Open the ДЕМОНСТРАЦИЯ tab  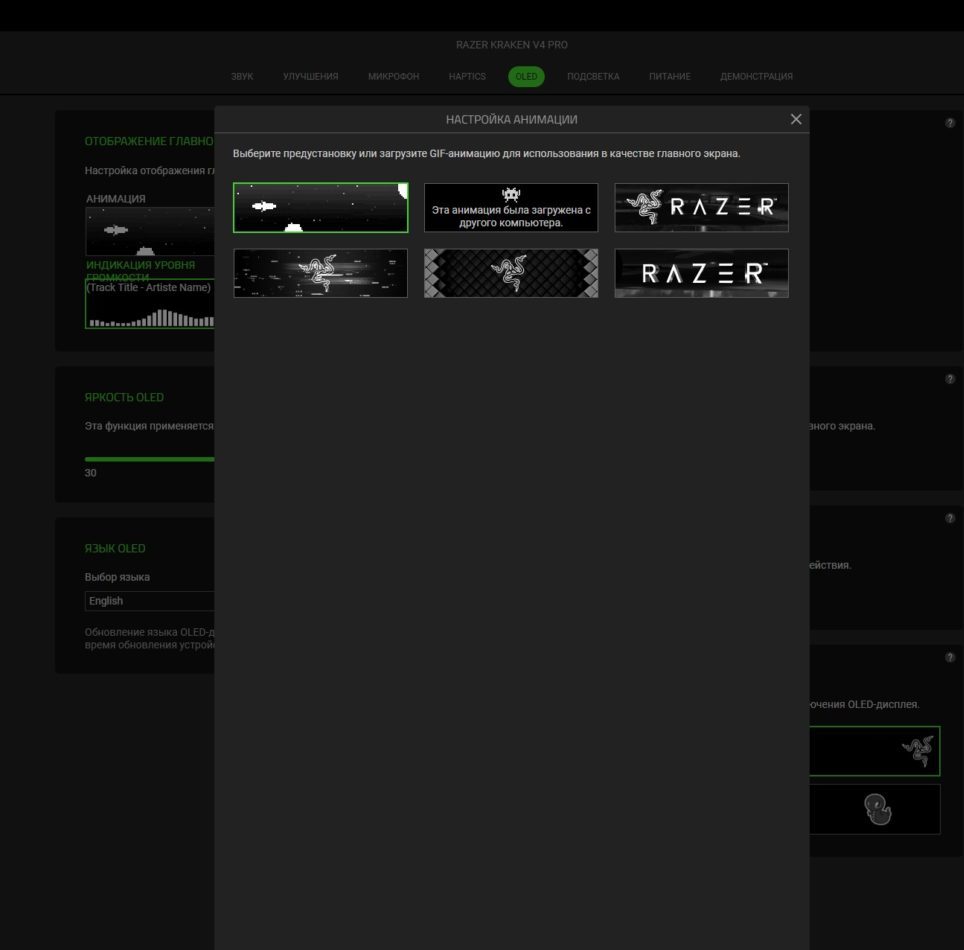(756, 76)
